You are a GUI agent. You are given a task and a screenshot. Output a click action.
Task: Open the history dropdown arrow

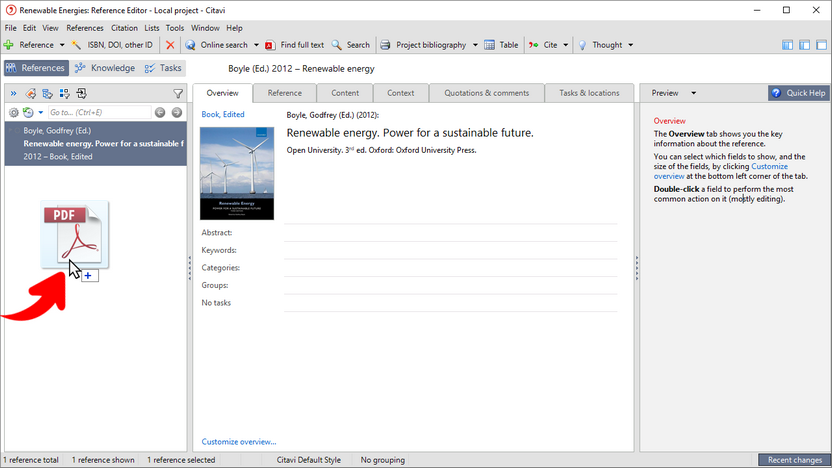pyautogui.click(x=40, y=112)
